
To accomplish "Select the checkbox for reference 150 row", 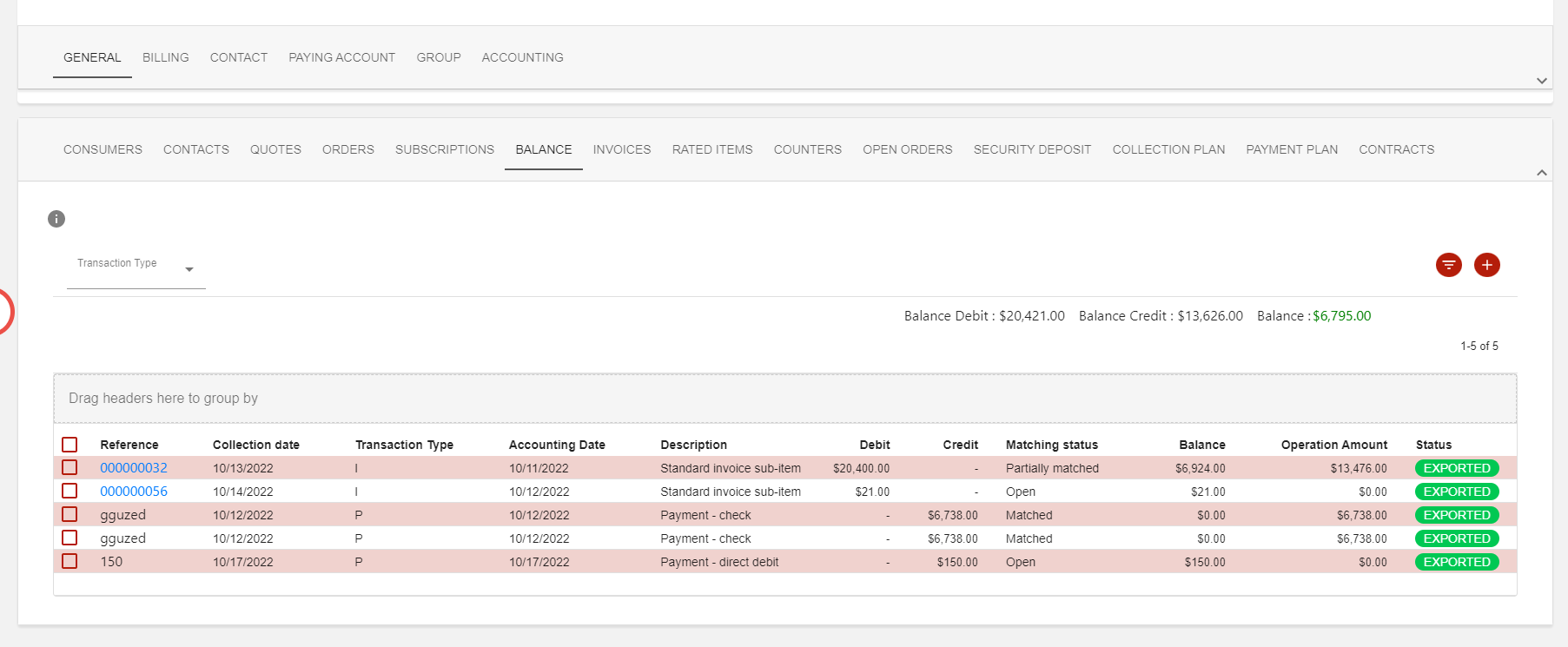I will coord(69,562).
